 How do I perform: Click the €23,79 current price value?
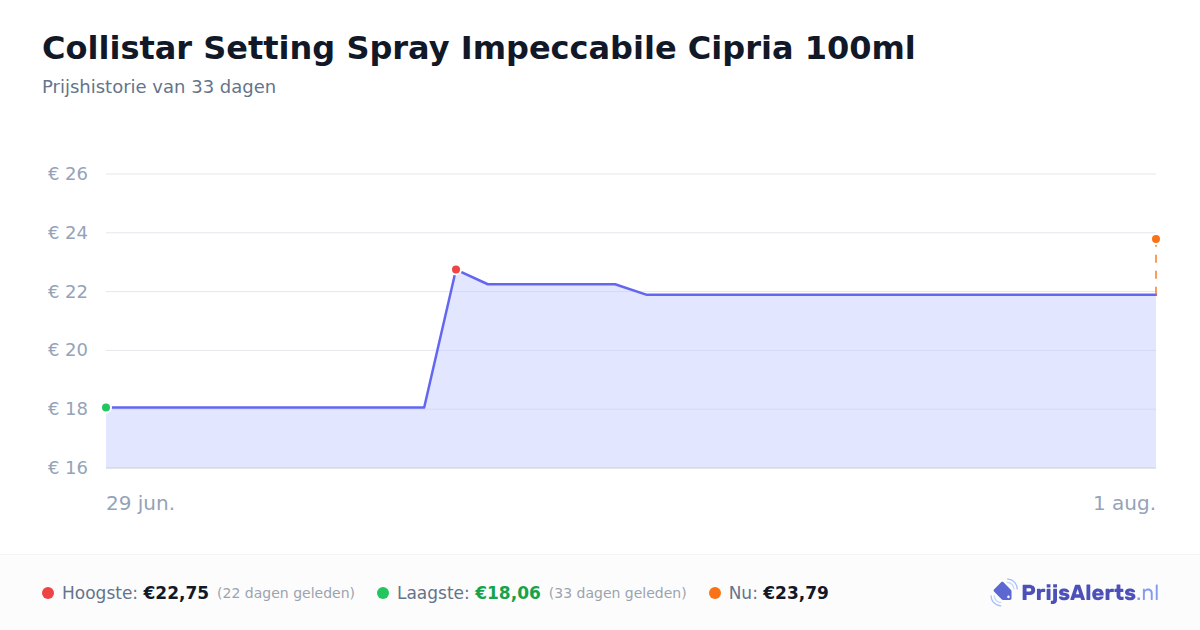[x=796, y=593]
